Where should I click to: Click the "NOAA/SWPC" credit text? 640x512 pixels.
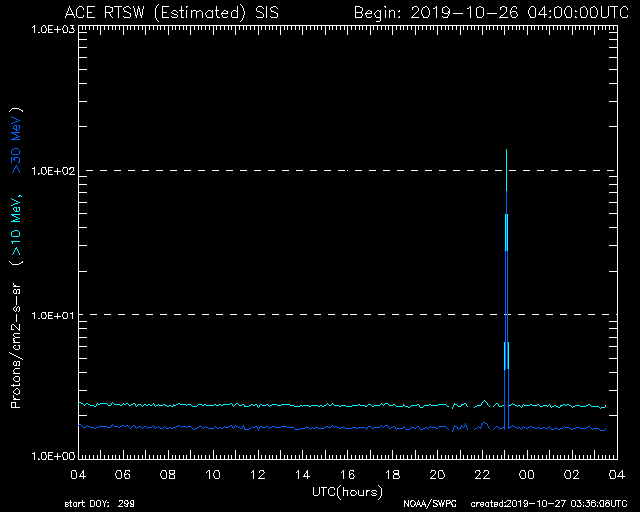pos(428,504)
